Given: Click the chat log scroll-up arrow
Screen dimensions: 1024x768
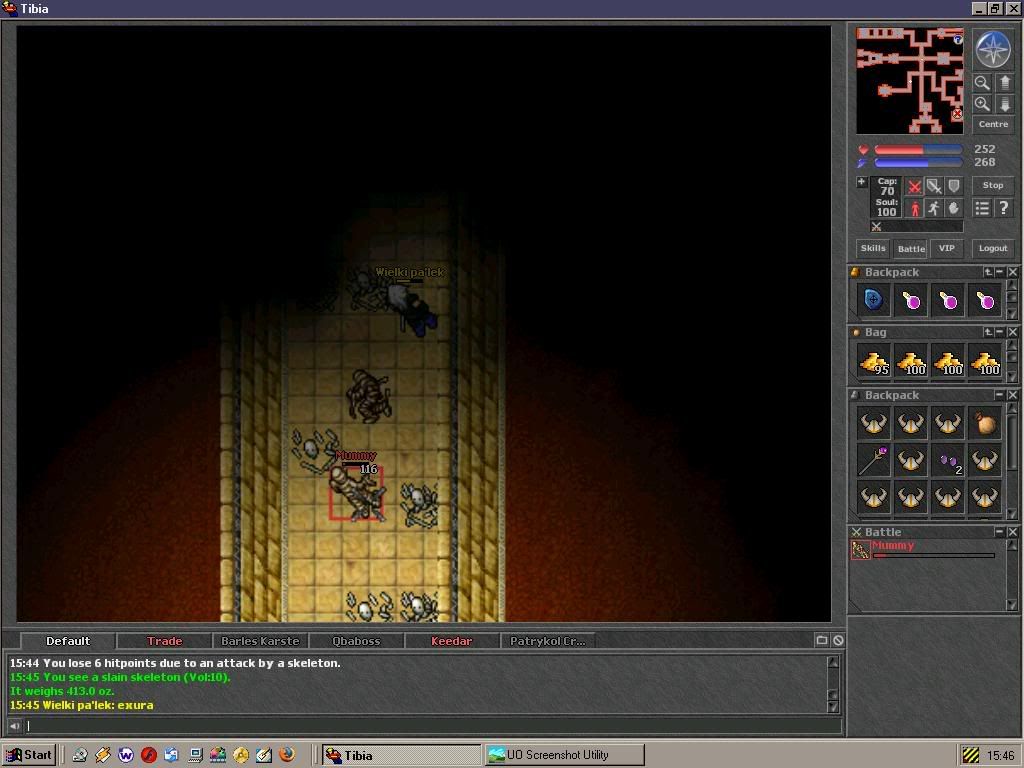Looking at the screenshot, I should tap(833, 662).
